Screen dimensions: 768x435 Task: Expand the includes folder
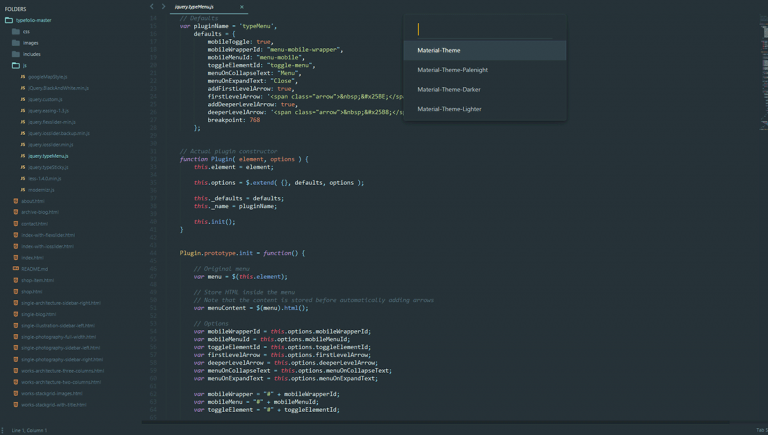[16, 54]
